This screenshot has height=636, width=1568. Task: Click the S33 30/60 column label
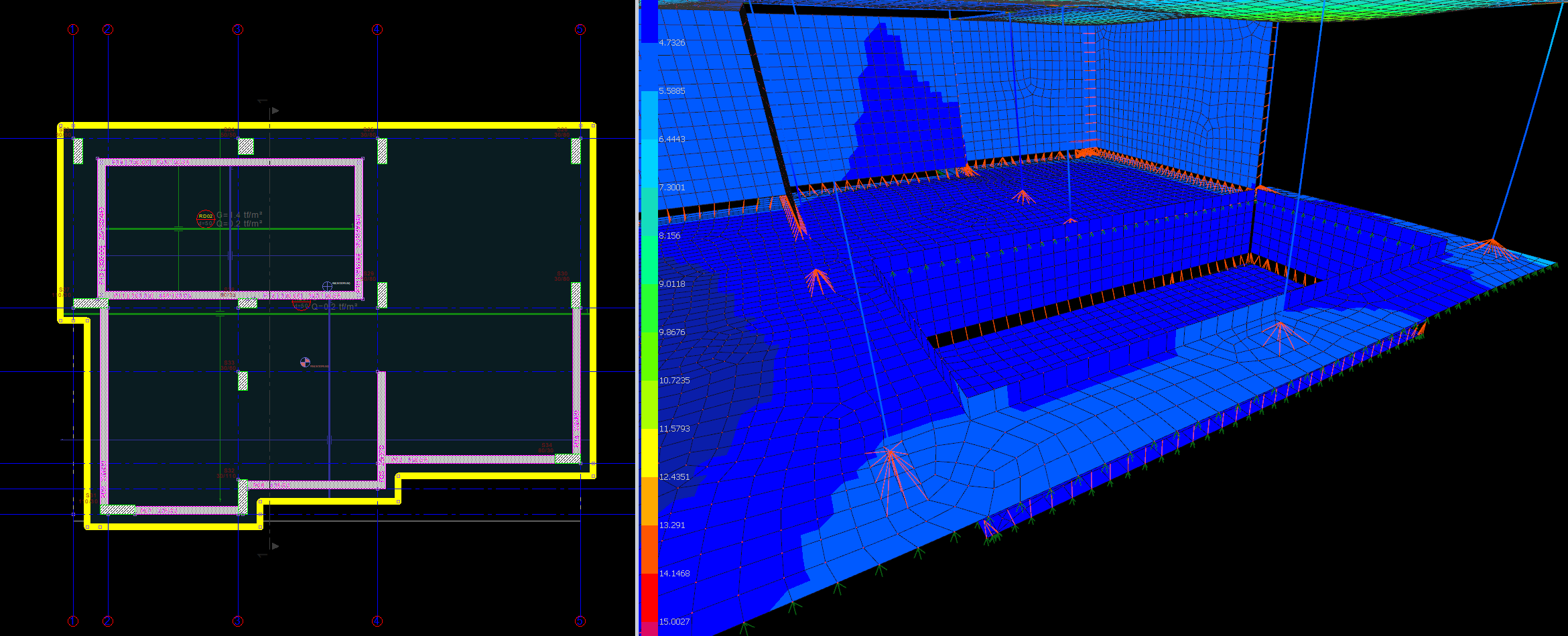pos(228,365)
